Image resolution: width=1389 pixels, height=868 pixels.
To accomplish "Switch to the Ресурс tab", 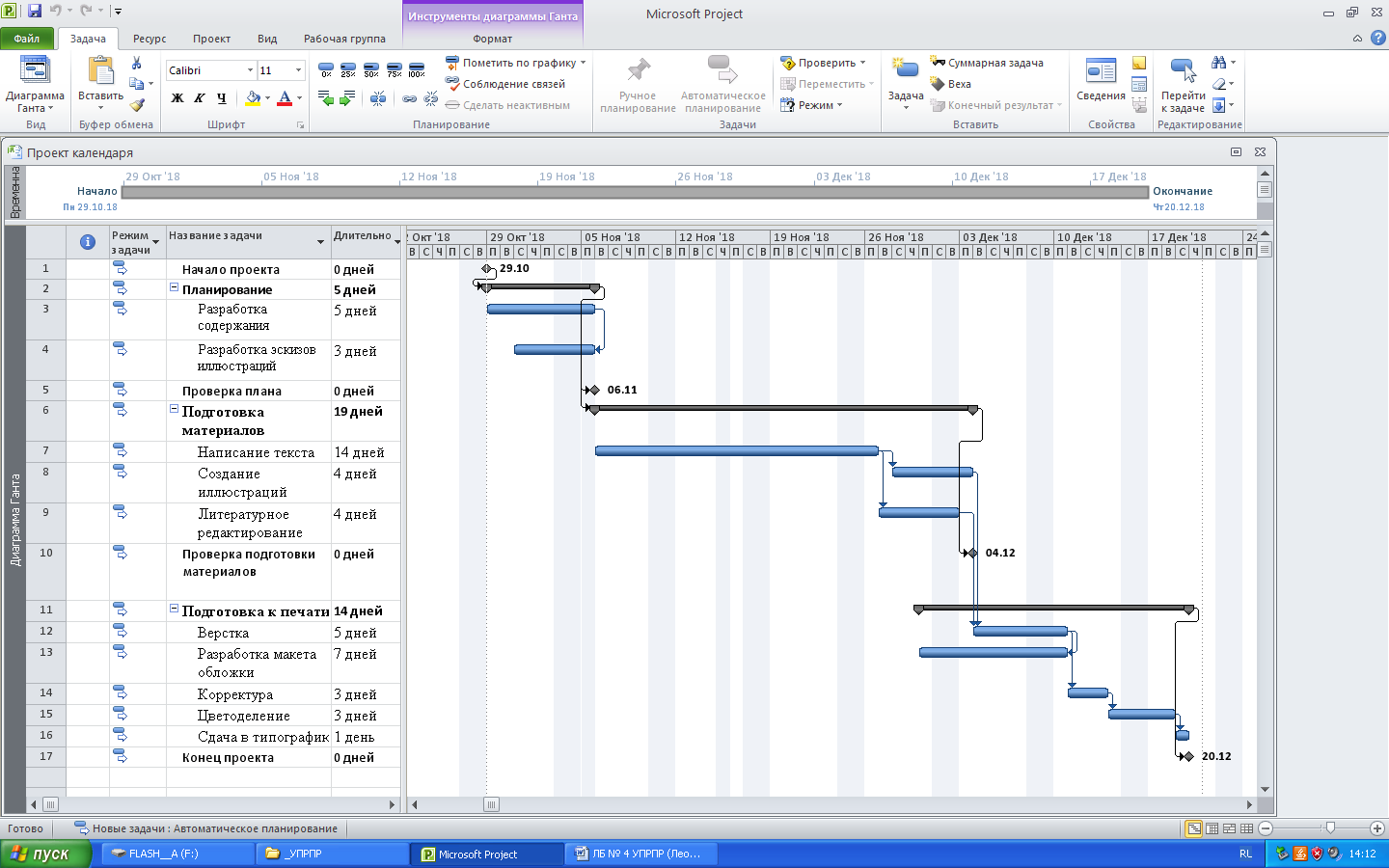I will (x=150, y=39).
